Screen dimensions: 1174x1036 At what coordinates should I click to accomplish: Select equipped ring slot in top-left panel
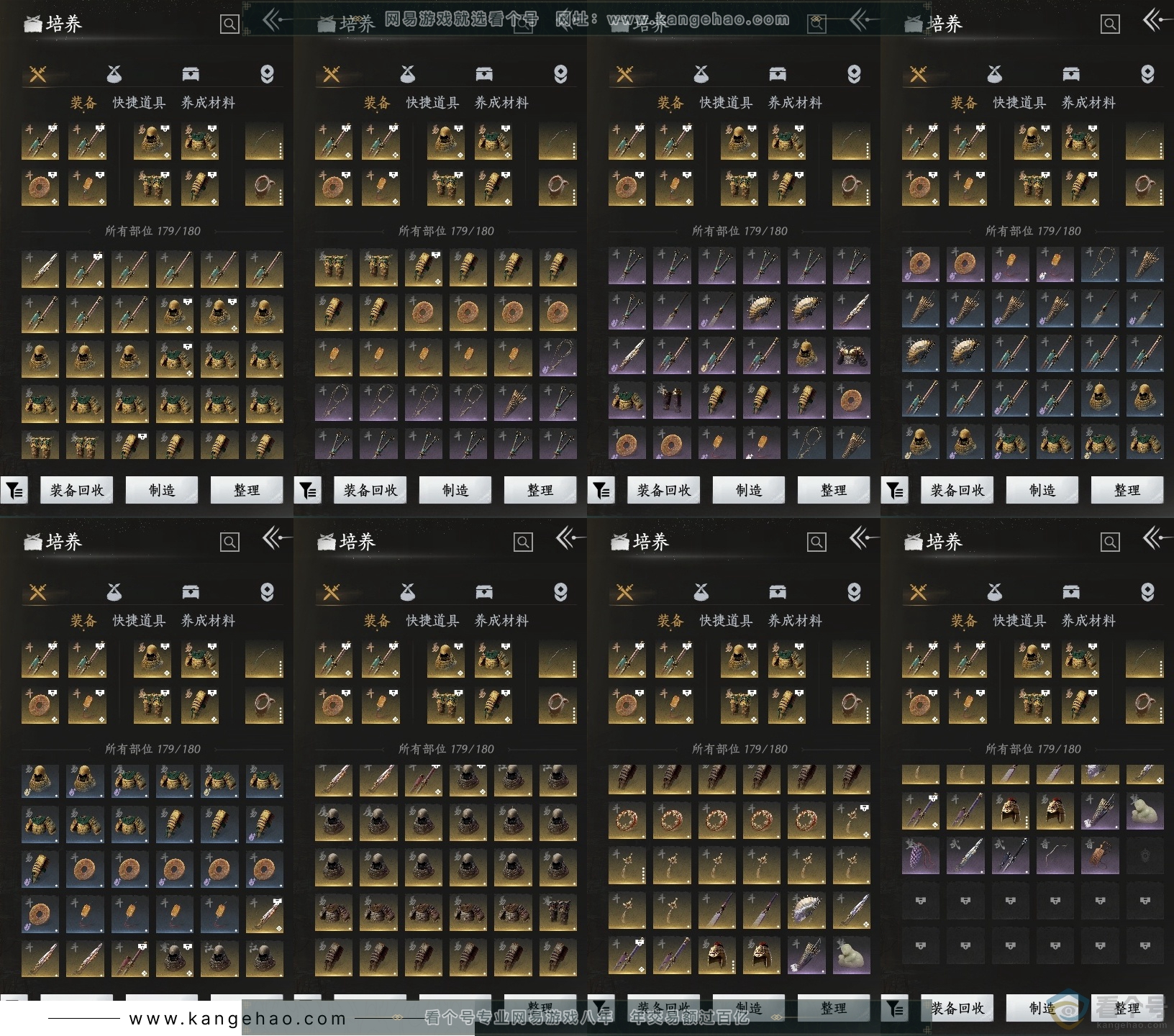264,188
